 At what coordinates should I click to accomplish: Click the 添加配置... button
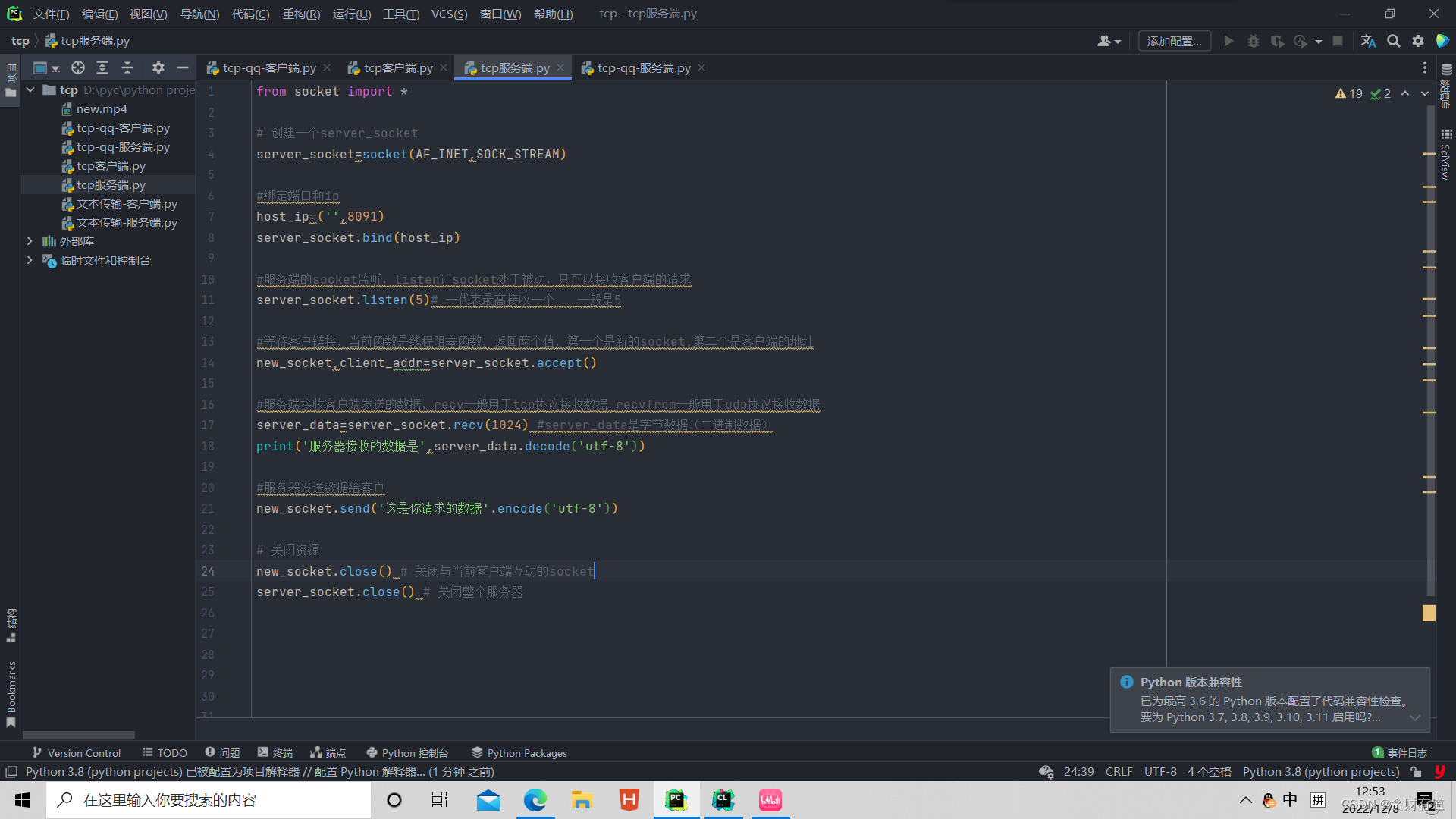pos(1173,41)
